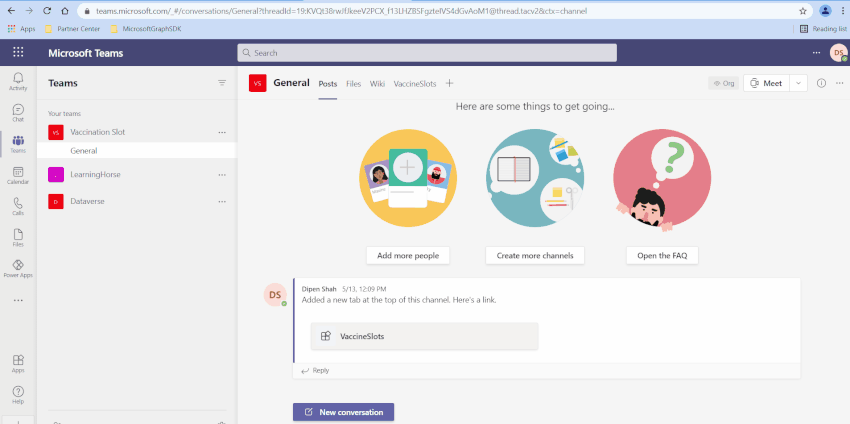Switch to the Posts tab
The width and height of the screenshot is (850, 424).
coord(327,84)
